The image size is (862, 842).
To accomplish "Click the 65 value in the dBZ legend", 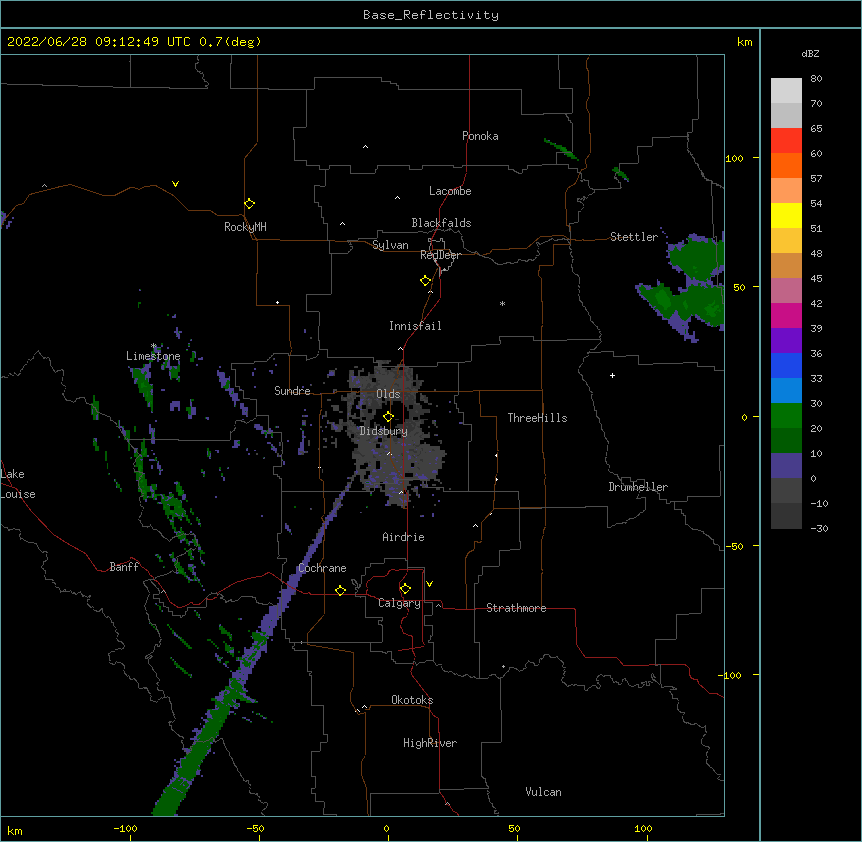I will [x=816, y=128].
